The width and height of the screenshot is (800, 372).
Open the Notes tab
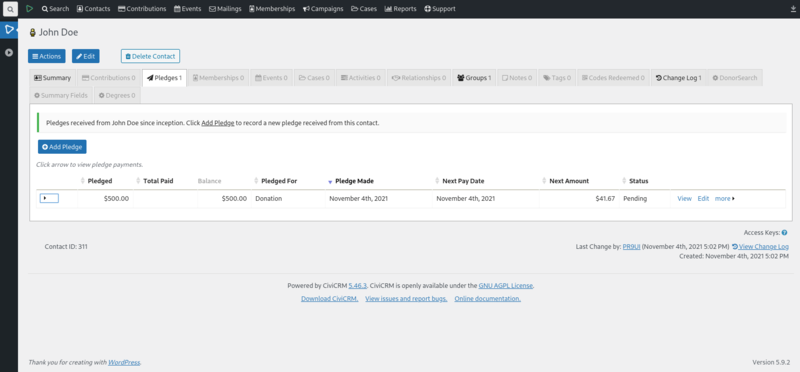pos(517,78)
